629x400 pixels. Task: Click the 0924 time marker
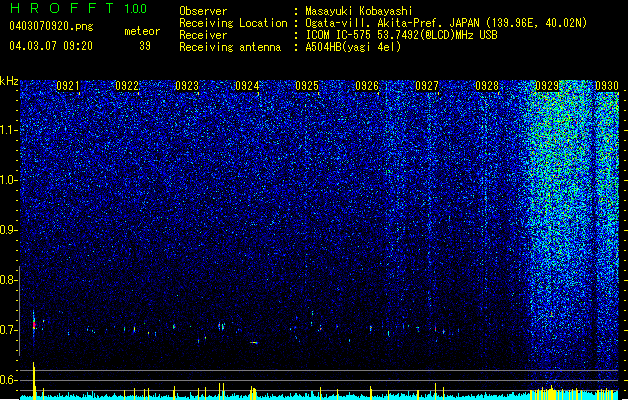pos(247,86)
